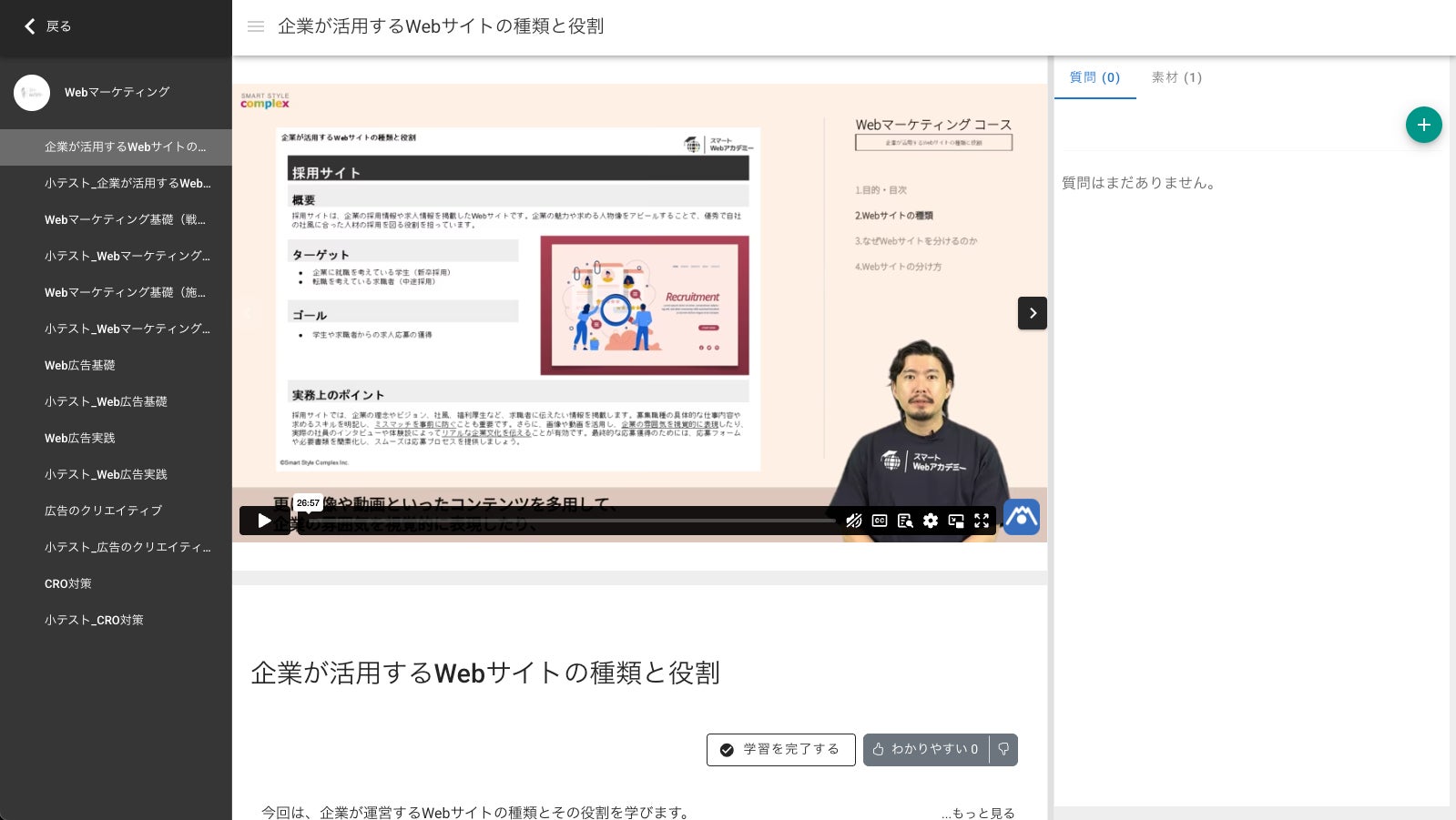Viewport: 1456px width, 820px height.
Task: Click the Webマーケティング course title
Action: click(x=117, y=92)
